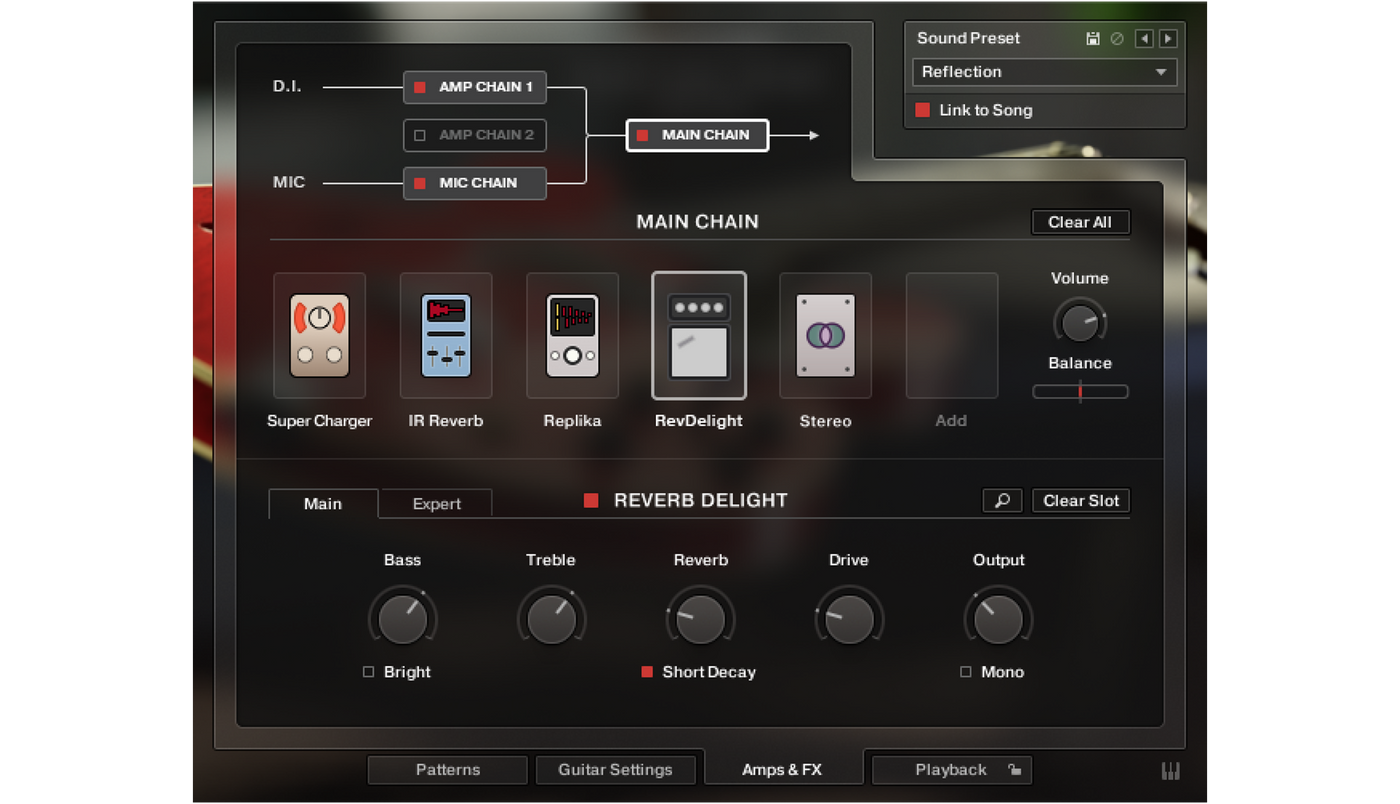Select the RevDelight effect slot
The image size is (1400, 804).
[x=699, y=336]
